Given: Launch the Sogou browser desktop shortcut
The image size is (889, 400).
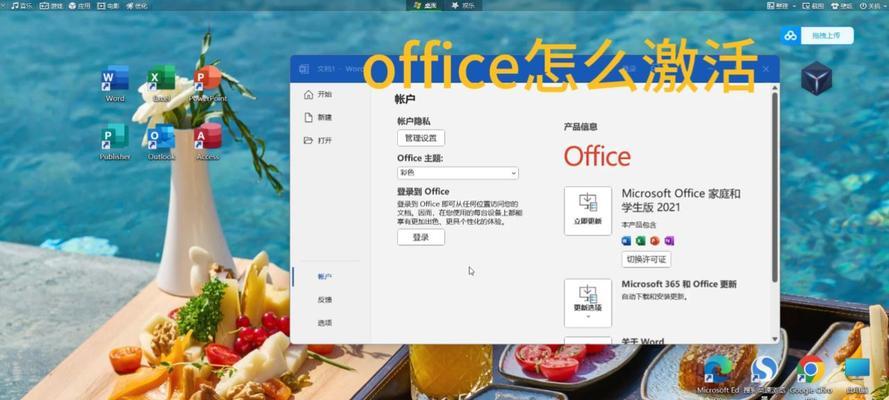Looking at the screenshot, I should coord(764,375).
